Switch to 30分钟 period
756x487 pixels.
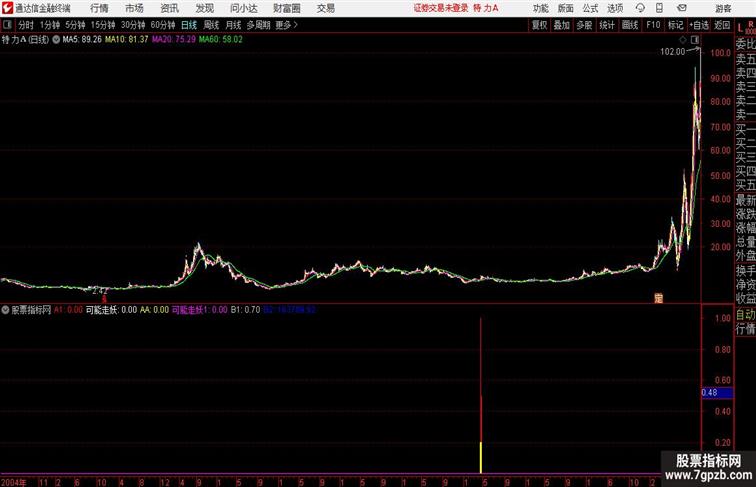pos(133,25)
